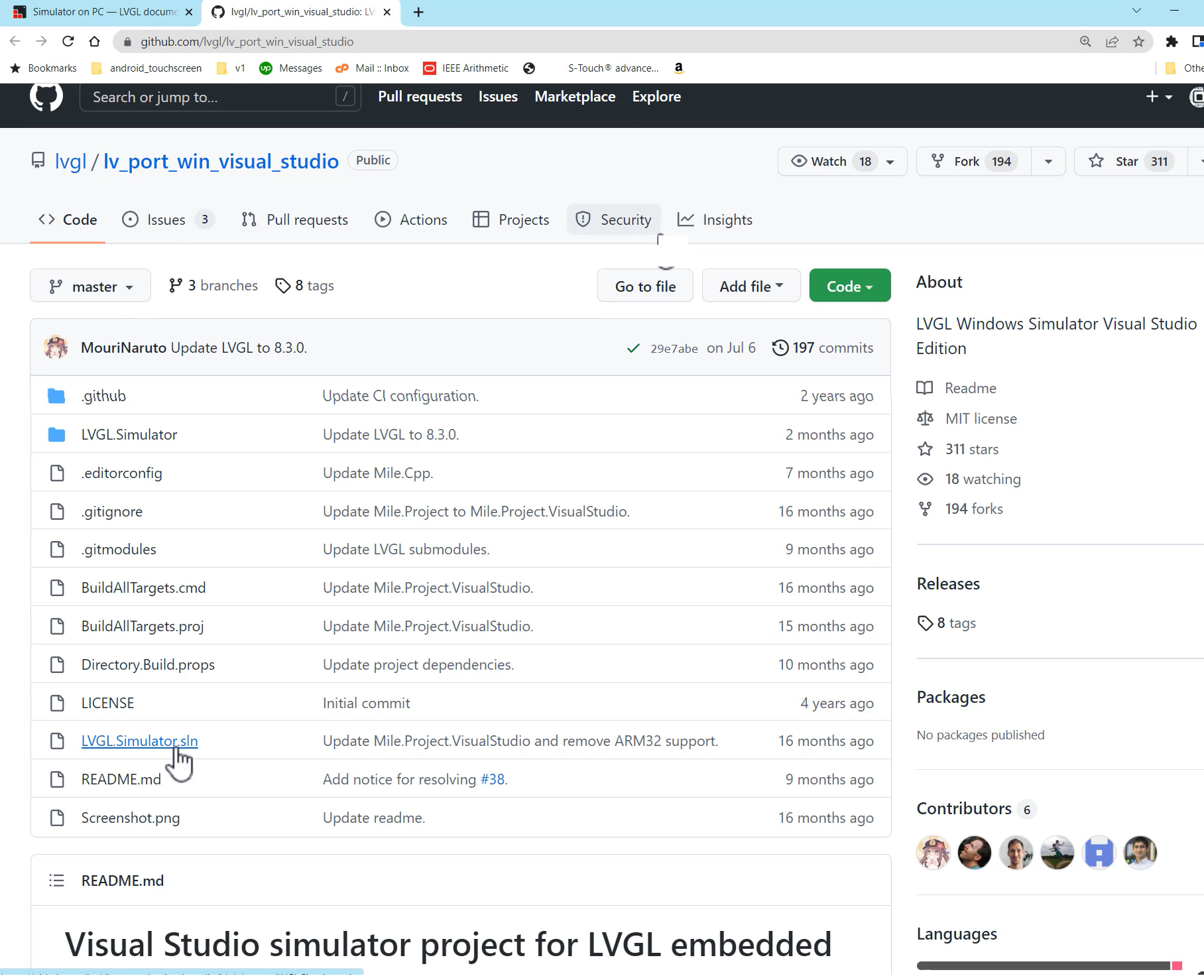Screen dimensions: 1204x980
Task: Open the Projects tab
Action: [511, 219]
